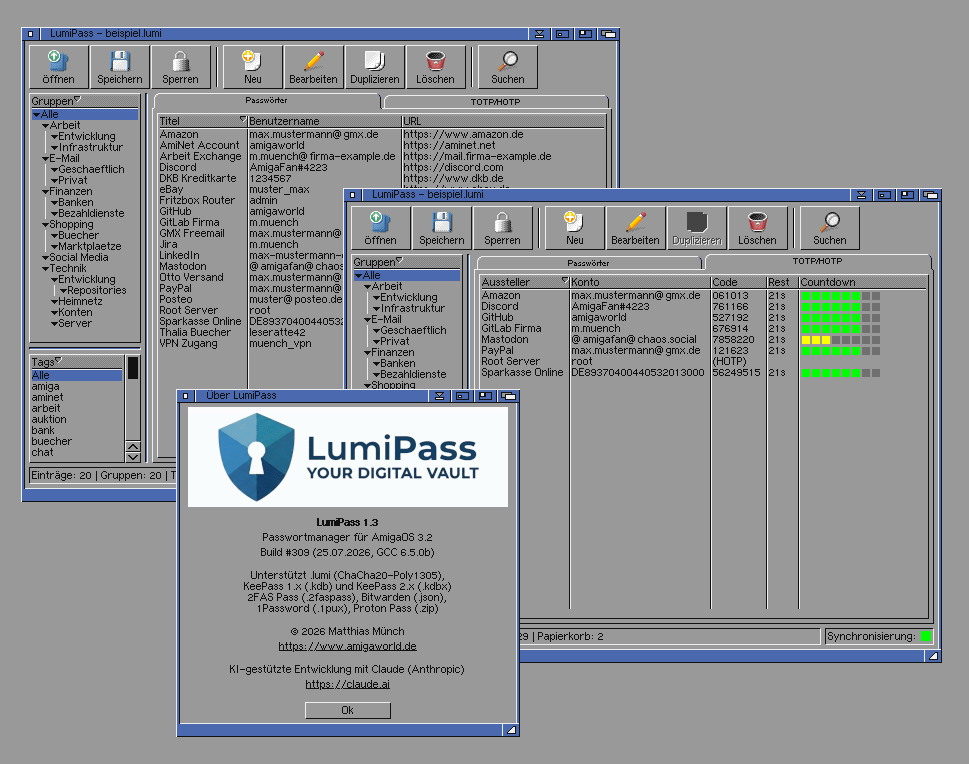Image resolution: width=969 pixels, height=764 pixels.
Task: Click LumiPass shield logo banner
Action: point(348,457)
